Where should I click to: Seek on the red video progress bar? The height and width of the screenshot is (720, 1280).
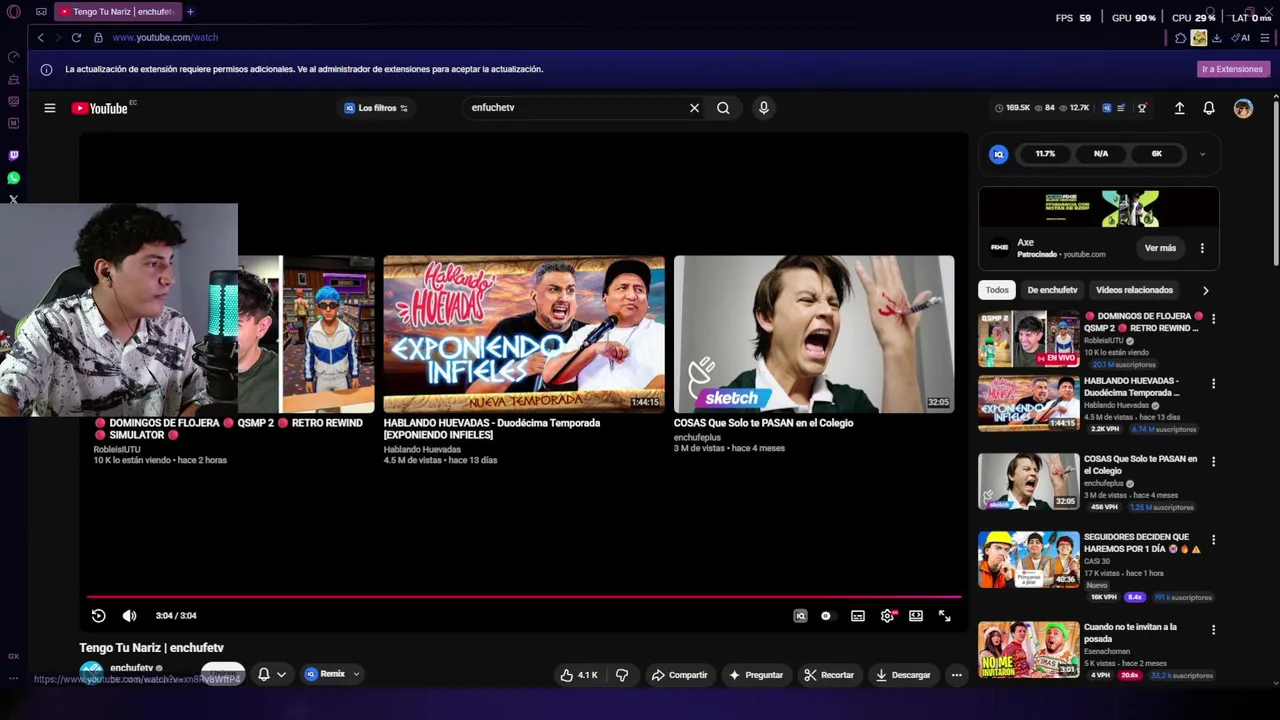coord(524,597)
